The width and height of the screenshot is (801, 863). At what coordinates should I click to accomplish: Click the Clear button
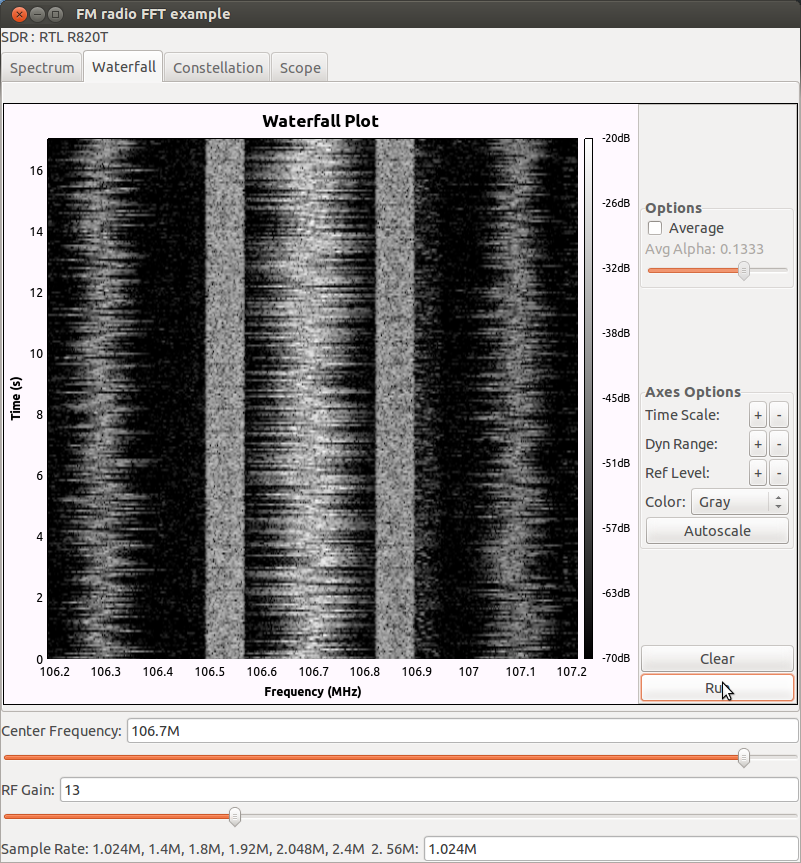[x=717, y=659]
